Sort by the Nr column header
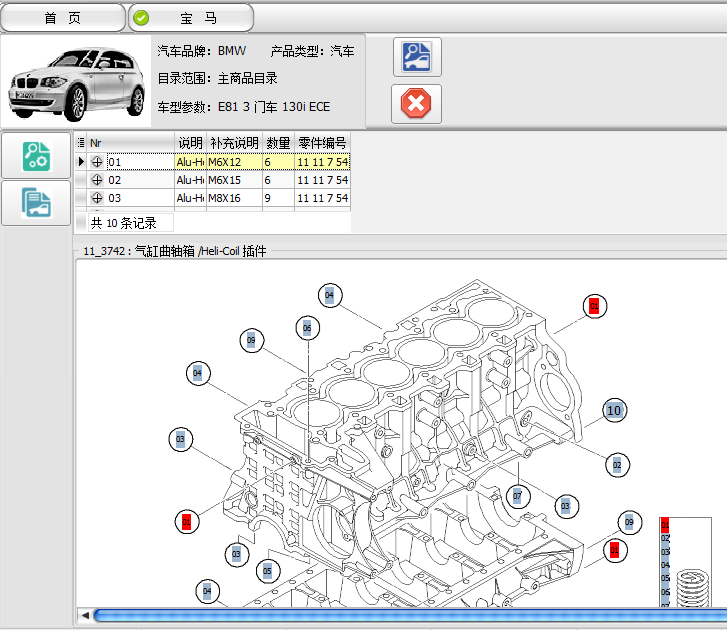This screenshot has height=630, width=727. tap(131, 143)
